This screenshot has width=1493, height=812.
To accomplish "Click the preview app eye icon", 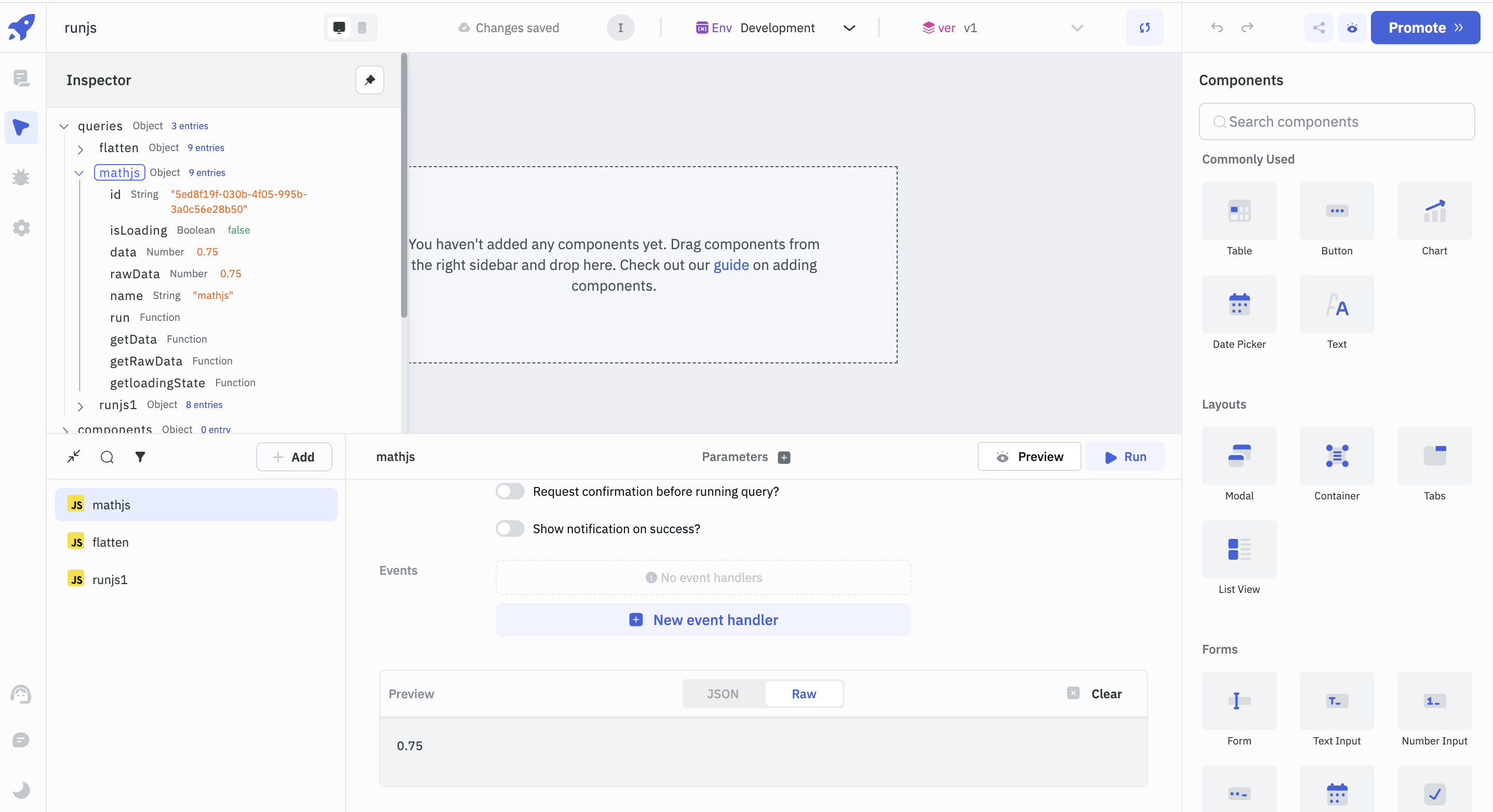I will [x=1352, y=27].
